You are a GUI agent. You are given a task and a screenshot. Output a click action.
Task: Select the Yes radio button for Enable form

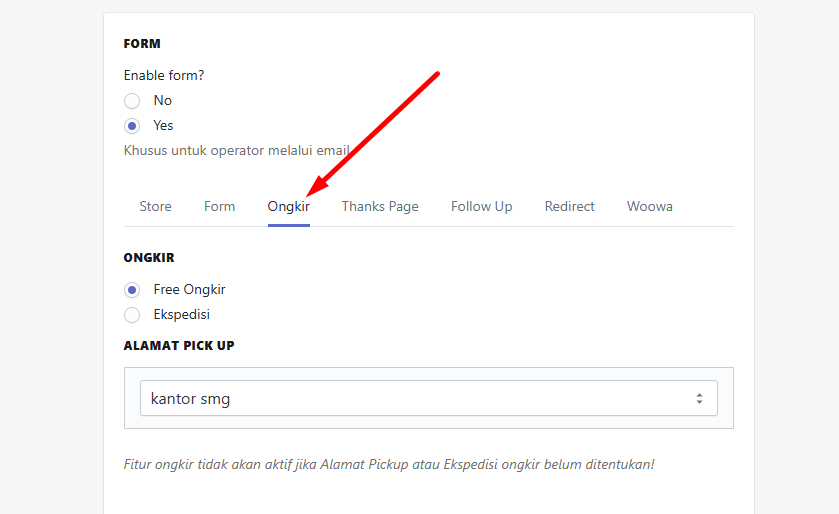point(132,126)
